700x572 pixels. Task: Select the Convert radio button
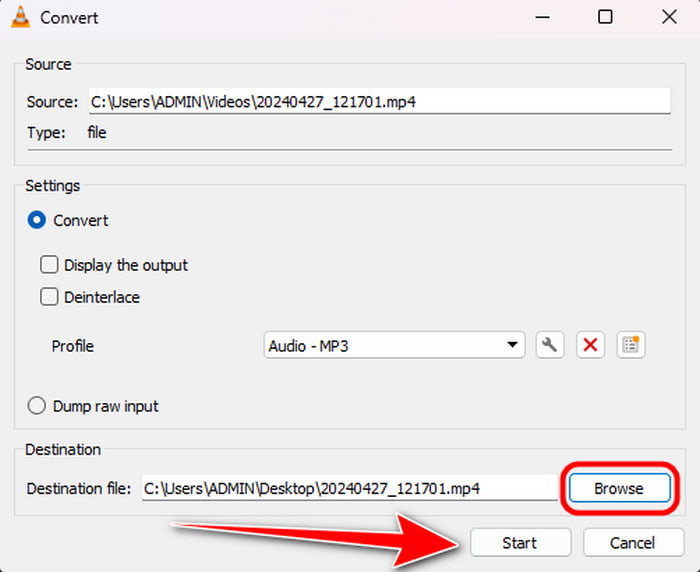(x=37, y=220)
